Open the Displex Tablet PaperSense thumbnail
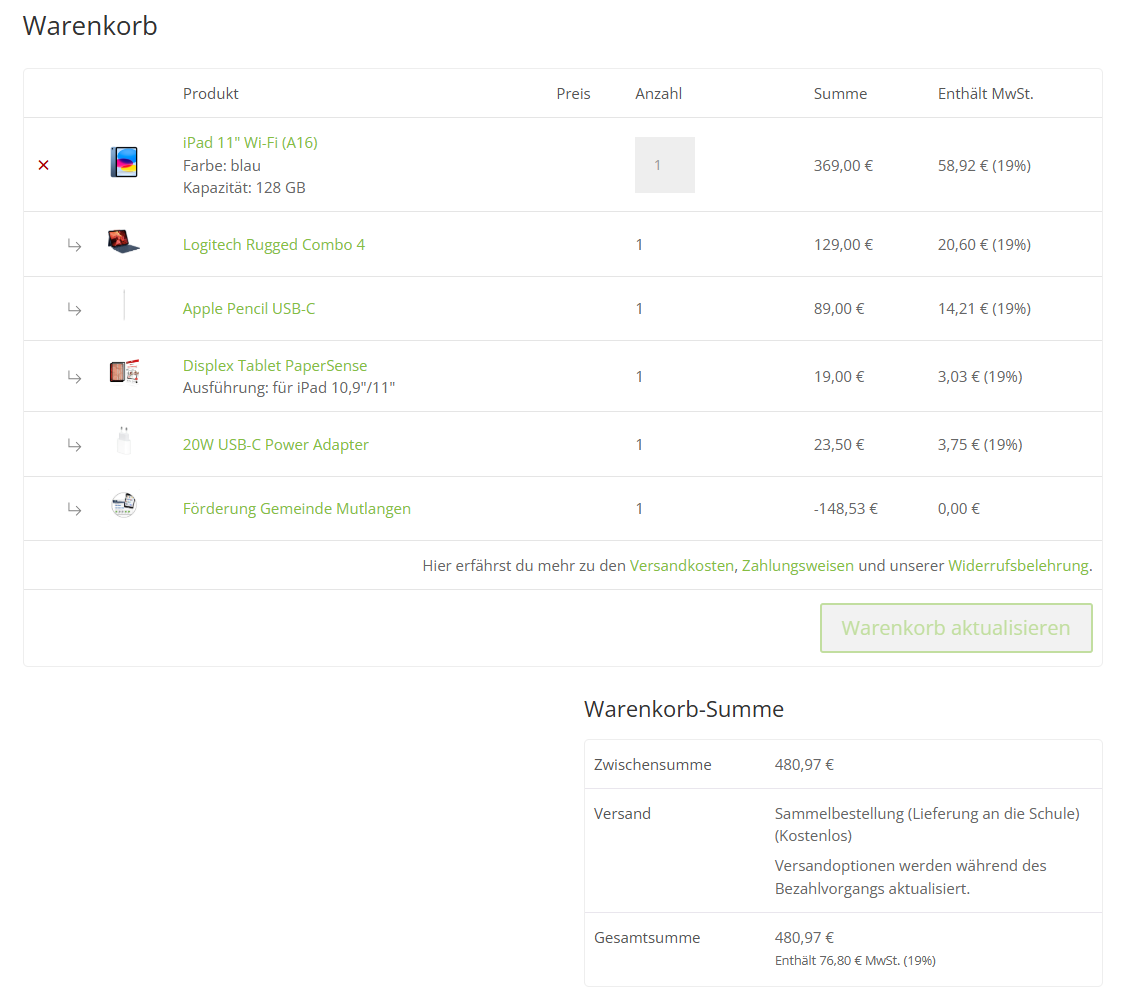1127x1007 pixels. coord(124,372)
